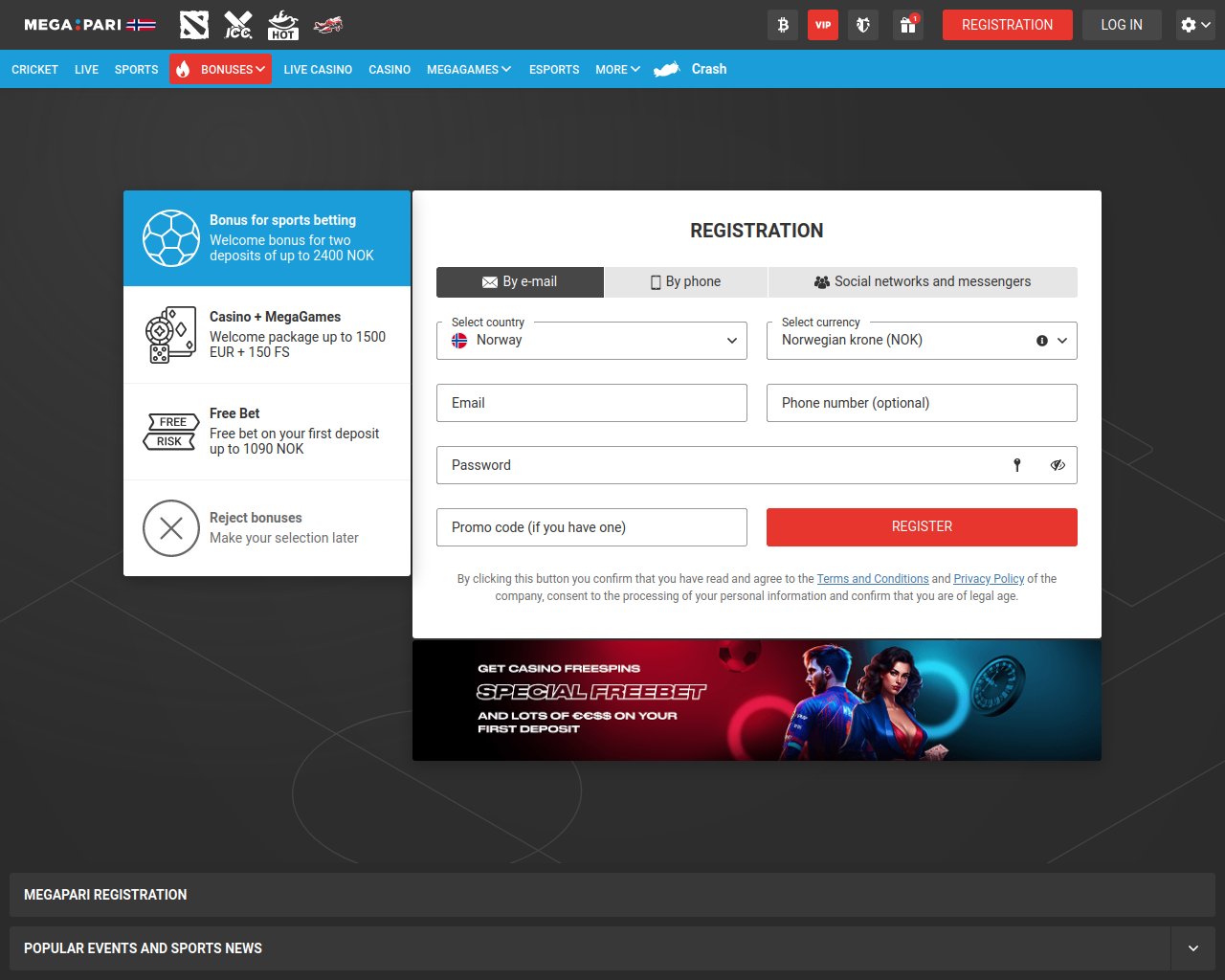1225x980 pixels.
Task: Click the generate password key icon
Action: pyautogui.click(x=1017, y=465)
